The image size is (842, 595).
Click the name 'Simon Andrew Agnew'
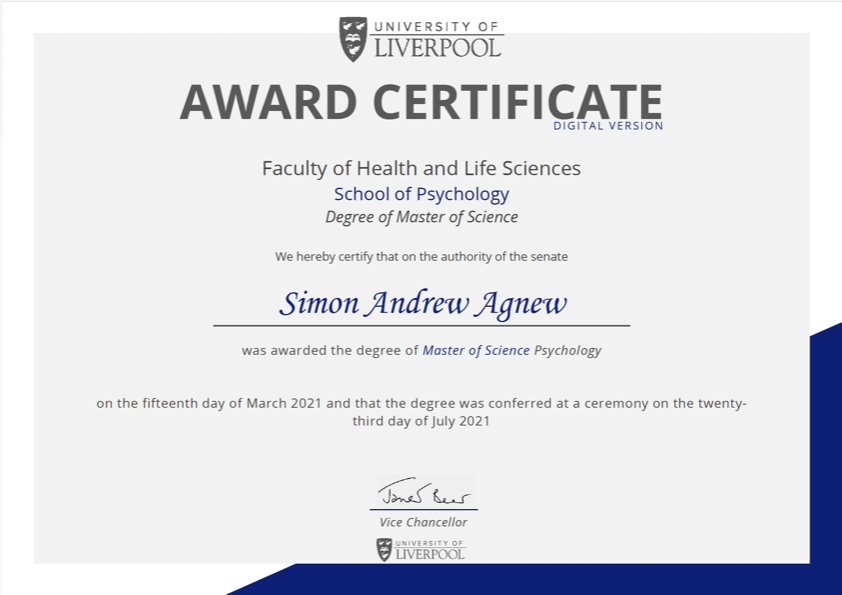pyautogui.click(x=423, y=304)
